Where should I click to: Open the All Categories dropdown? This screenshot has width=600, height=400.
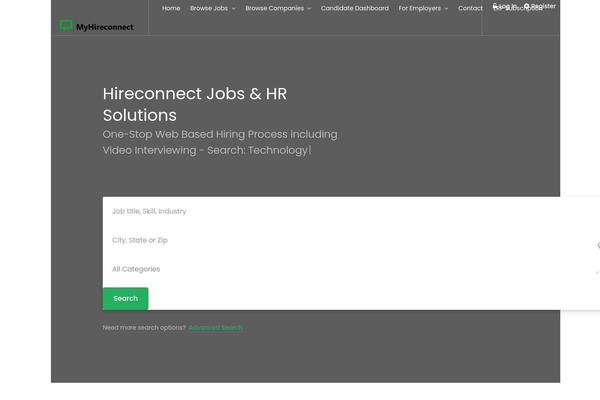pyautogui.click(x=351, y=269)
